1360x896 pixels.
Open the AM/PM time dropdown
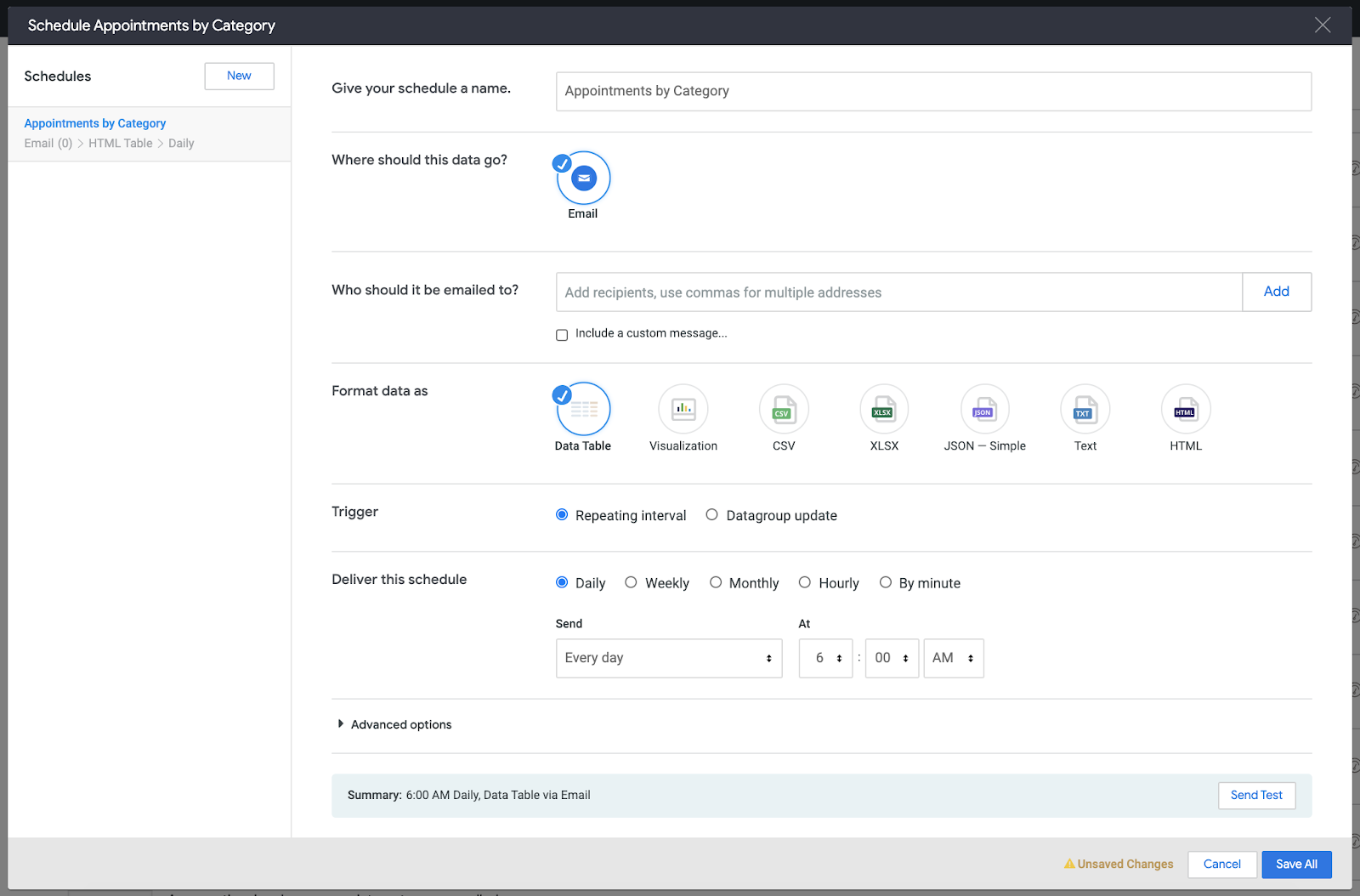(x=953, y=659)
